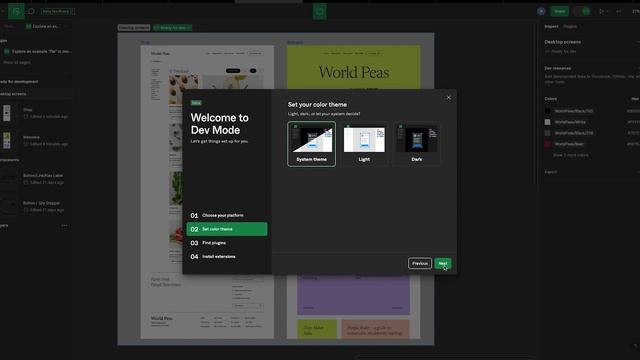Click the WorldPeas/Black/200 color swatch
Screen dimensions: 640x360
pos(548,133)
